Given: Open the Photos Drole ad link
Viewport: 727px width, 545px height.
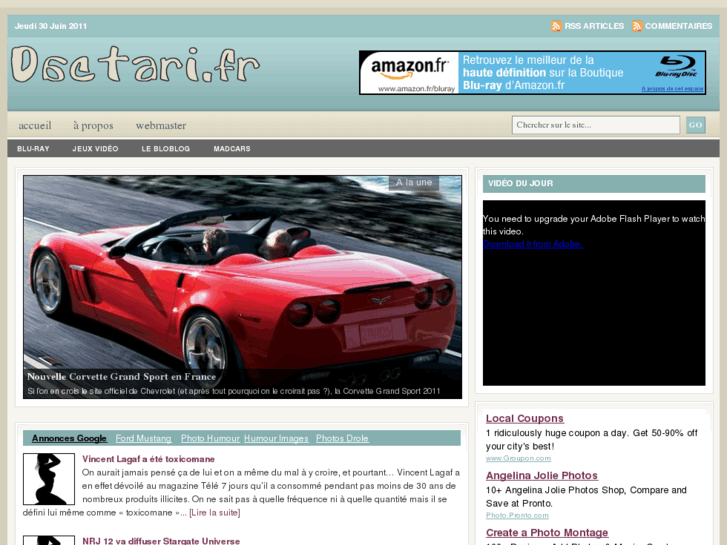Looking at the screenshot, I should click(x=342, y=438).
